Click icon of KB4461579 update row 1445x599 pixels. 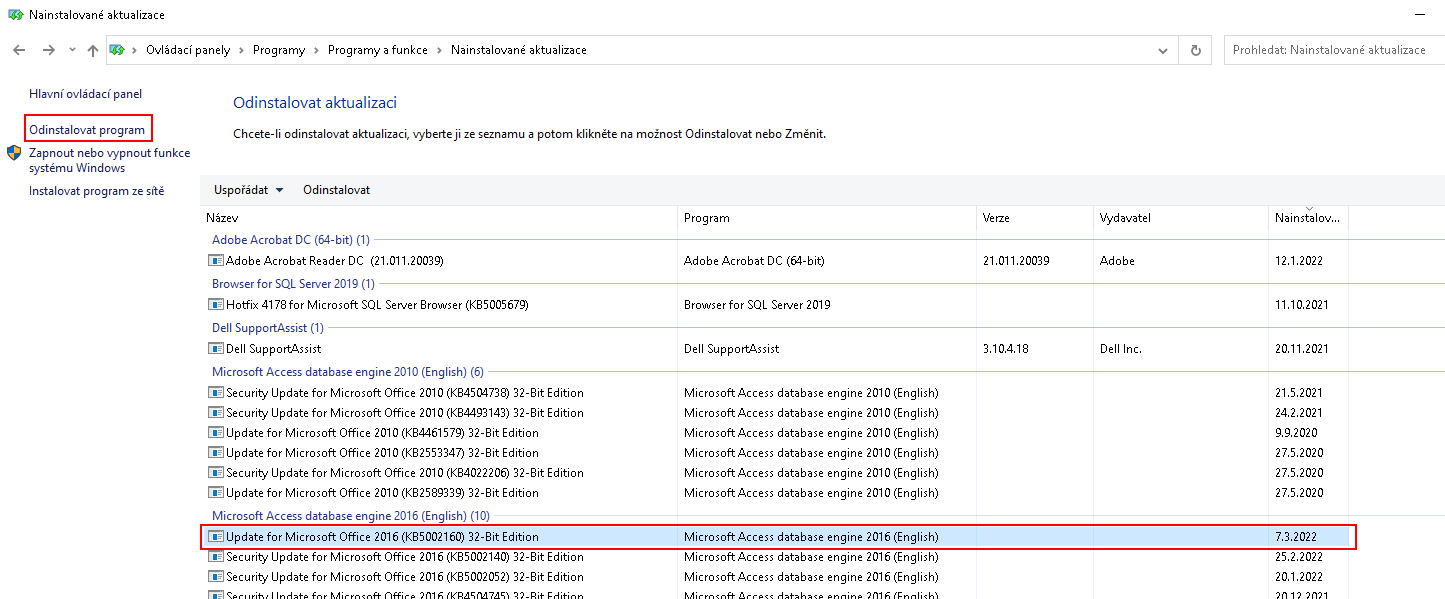(216, 433)
